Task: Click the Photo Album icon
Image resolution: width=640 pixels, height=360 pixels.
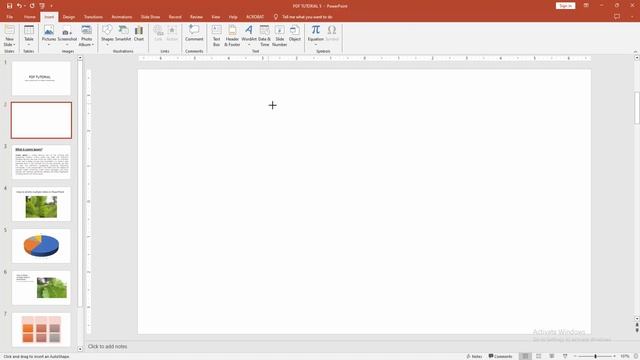Action: tap(86, 30)
